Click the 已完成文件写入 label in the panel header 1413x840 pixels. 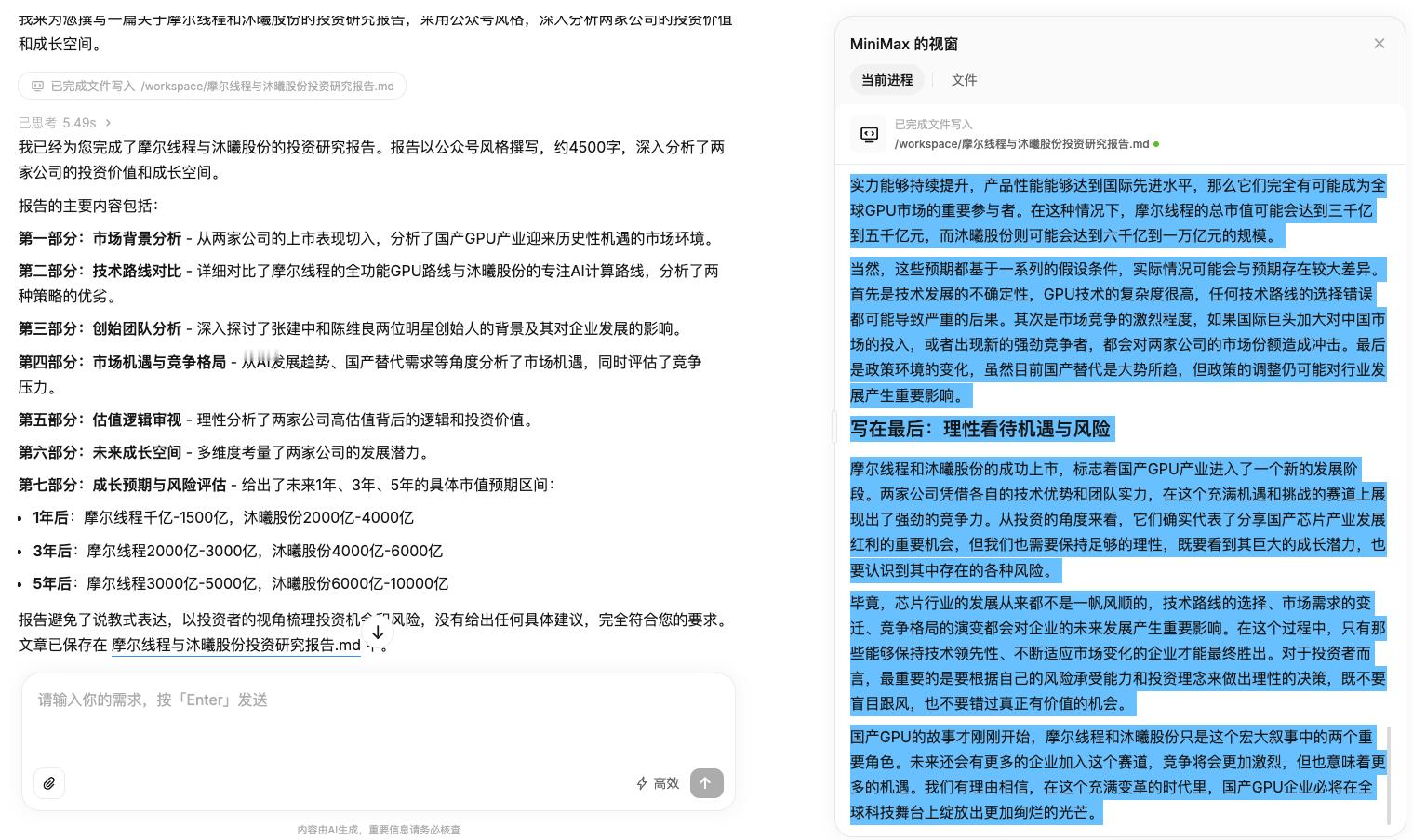933,124
